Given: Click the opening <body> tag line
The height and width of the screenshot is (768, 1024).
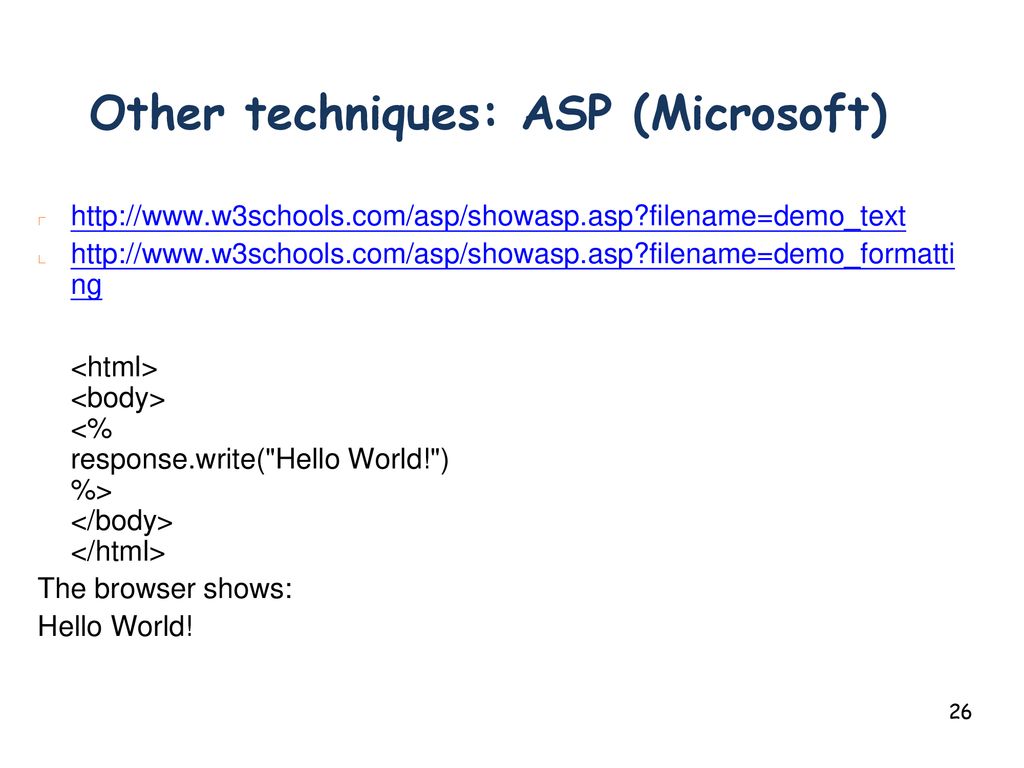Looking at the screenshot, I should (118, 398).
